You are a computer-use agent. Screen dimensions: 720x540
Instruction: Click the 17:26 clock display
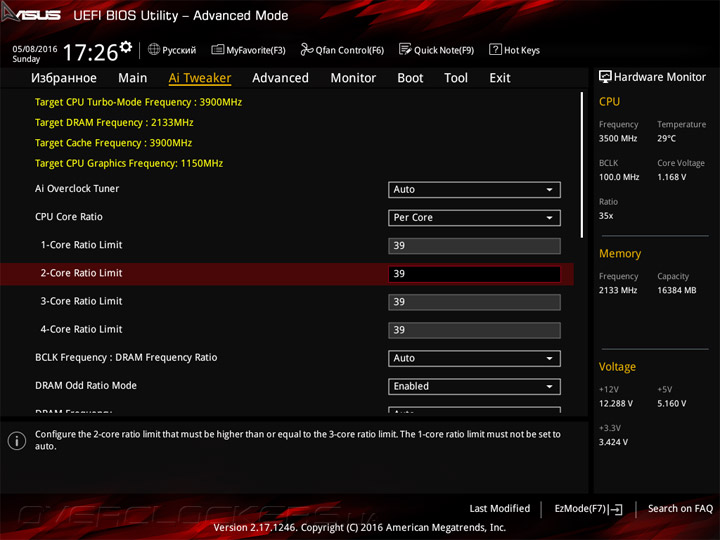click(90, 52)
